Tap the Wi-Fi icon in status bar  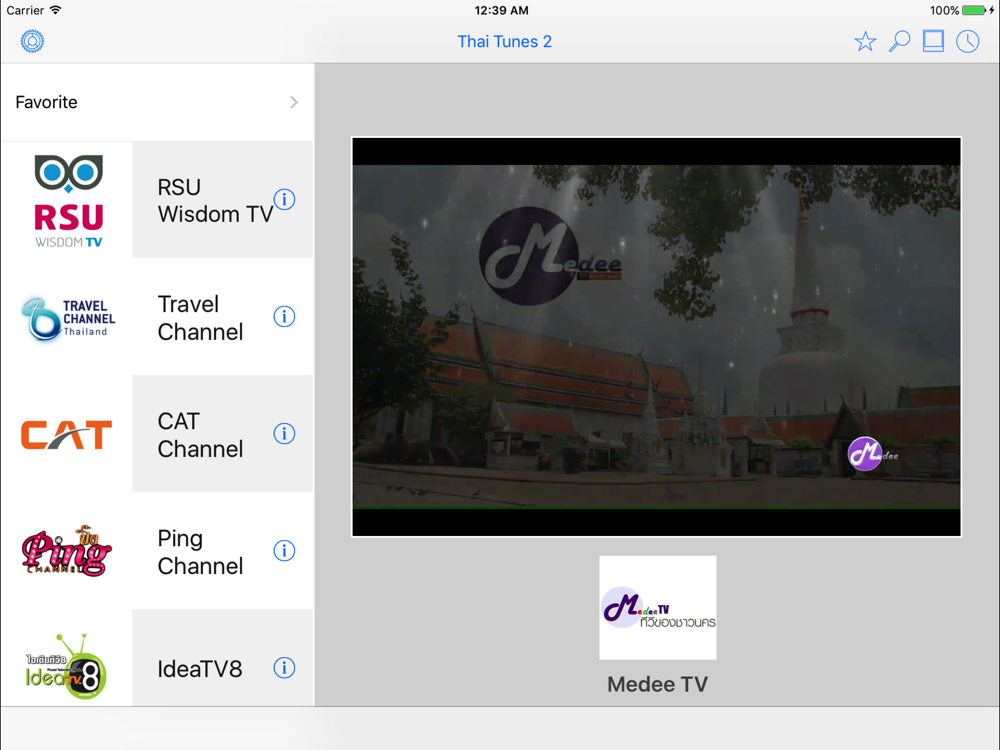click(x=55, y=10)
